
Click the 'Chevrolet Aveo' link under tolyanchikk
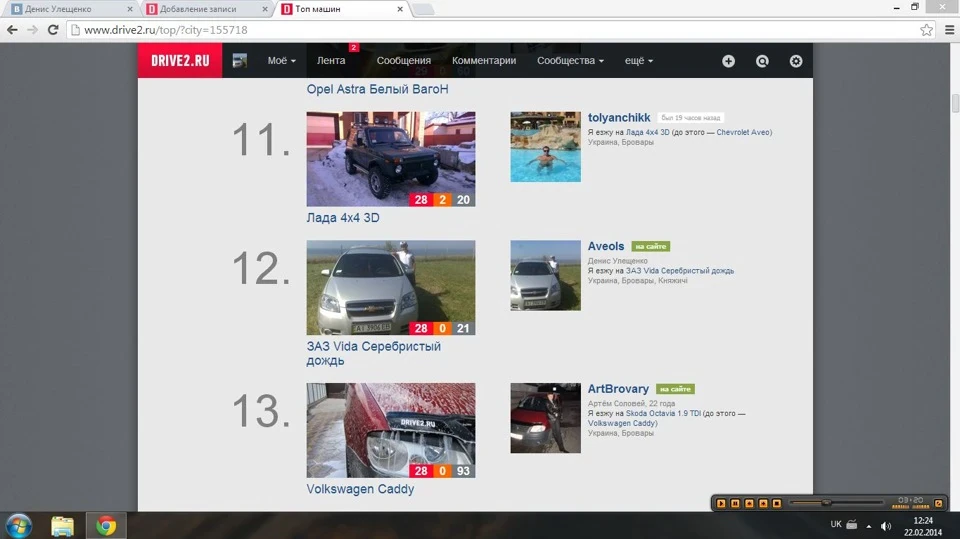pyautogui.click(x=743, y=132)
